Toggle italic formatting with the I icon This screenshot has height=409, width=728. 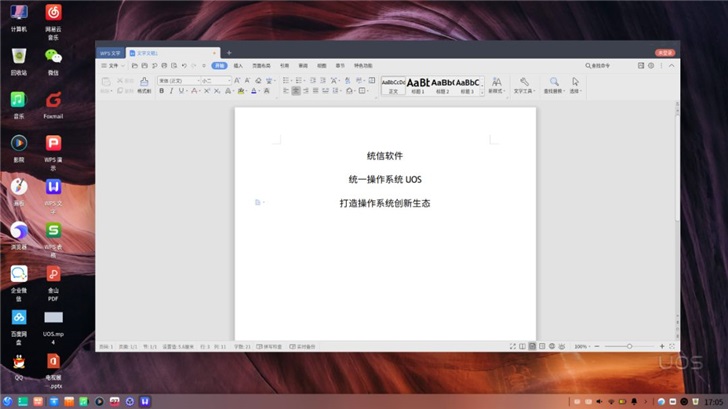tap(171, 91)
